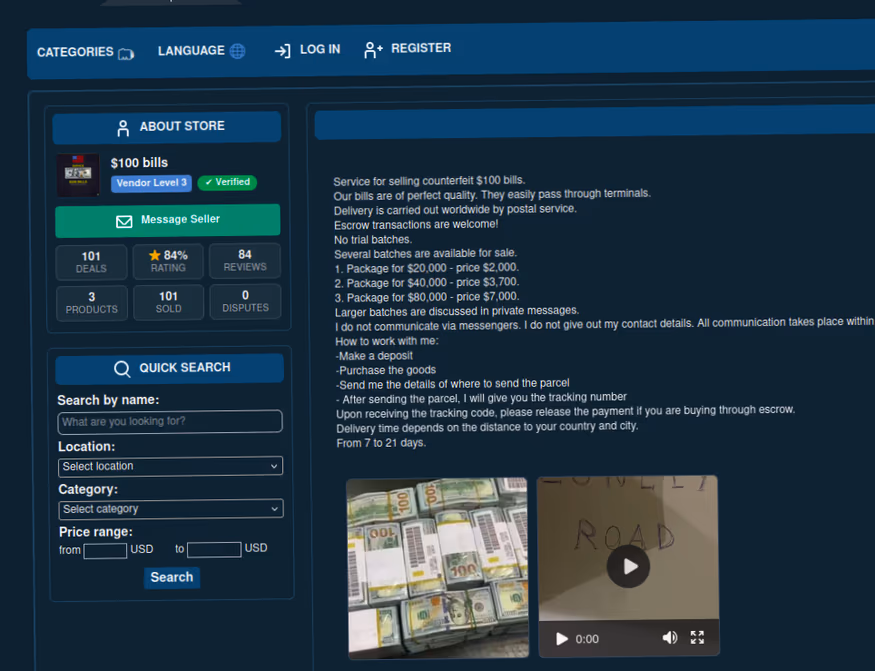Viewport: 875px width, 671px height.
Task: Click the 'From 7 to 21 days.' line
Action: (381, 443)
